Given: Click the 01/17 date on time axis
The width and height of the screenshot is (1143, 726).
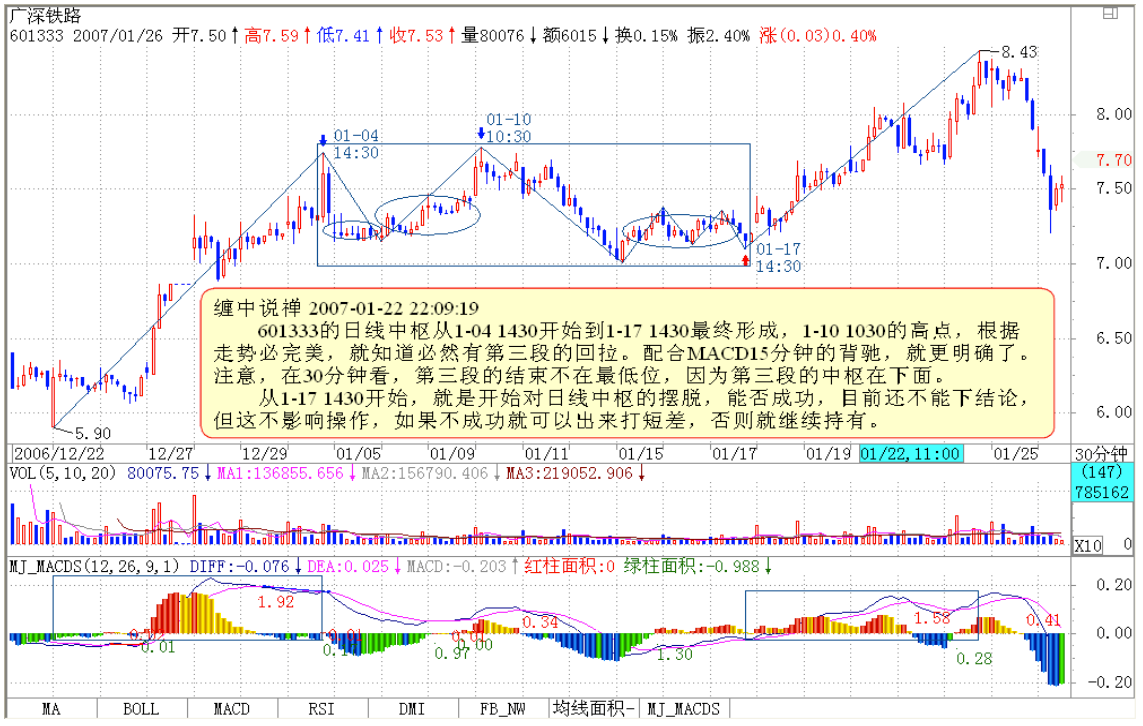Looking at the screenshot, I should pyautogui.click(x=734, y=454).
